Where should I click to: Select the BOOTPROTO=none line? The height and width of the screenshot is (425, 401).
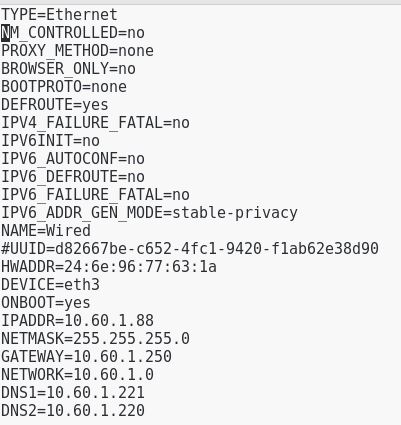coord(64,87)
